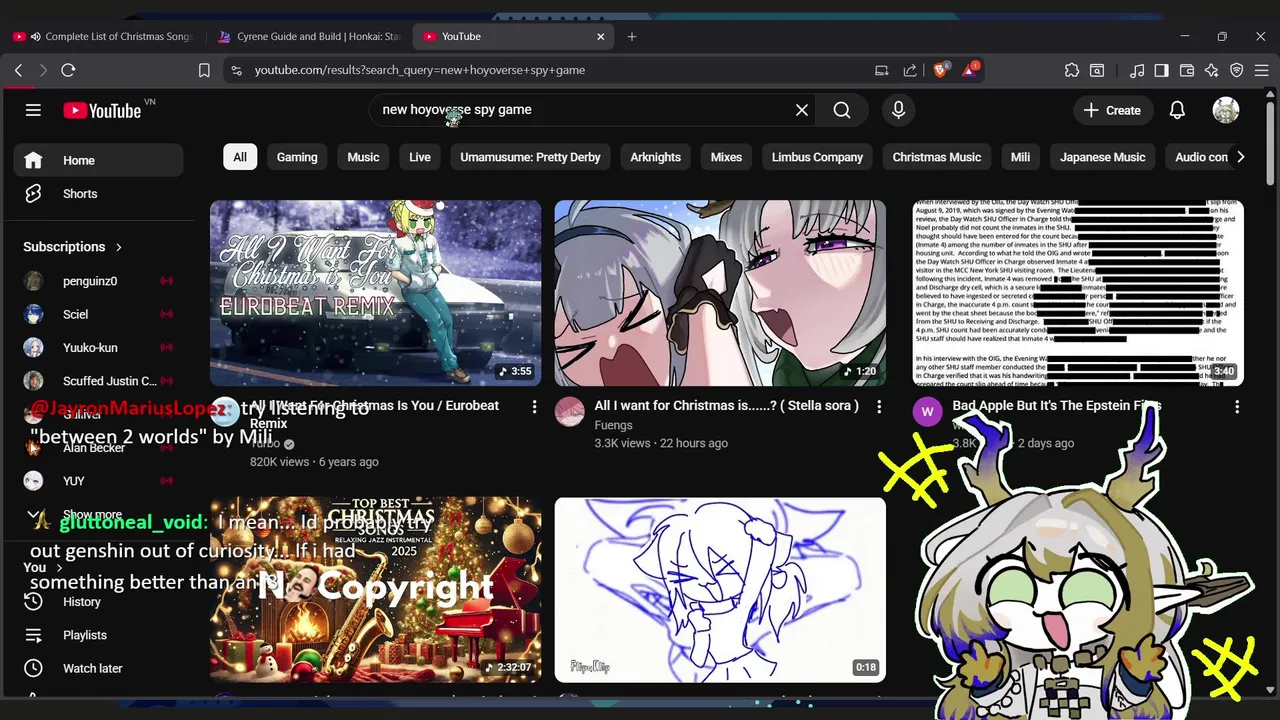Click the share page icon
1280x720 pixels.
click(910, 70)
